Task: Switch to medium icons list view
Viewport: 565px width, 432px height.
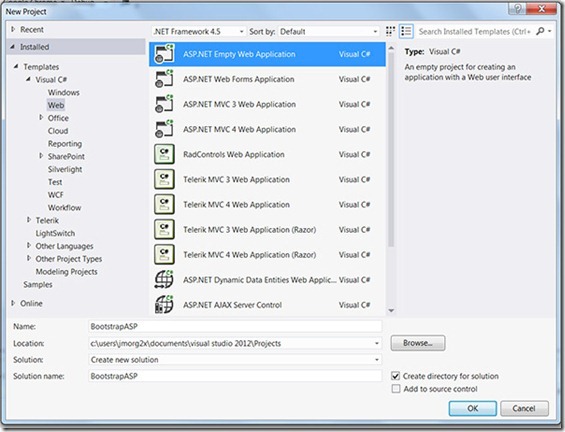Action: pos(406,31)
